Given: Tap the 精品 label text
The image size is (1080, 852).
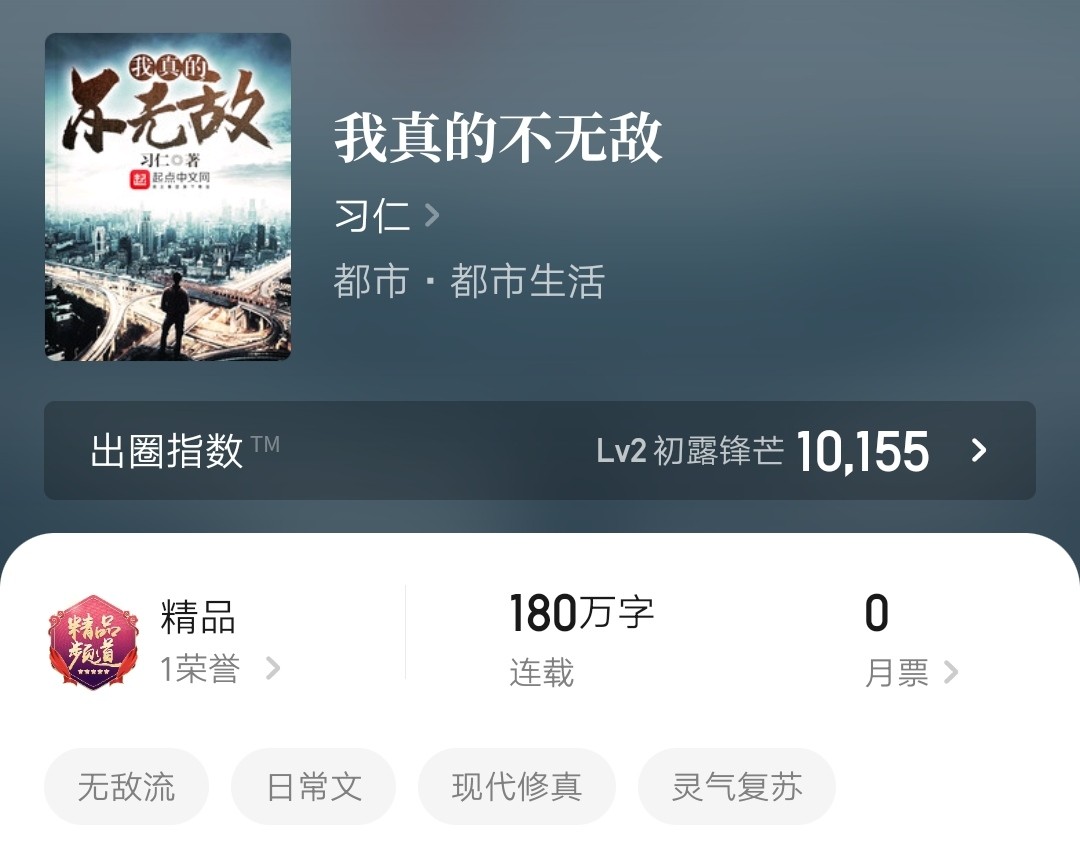Looking at the screenshot, I should point(198,616).
